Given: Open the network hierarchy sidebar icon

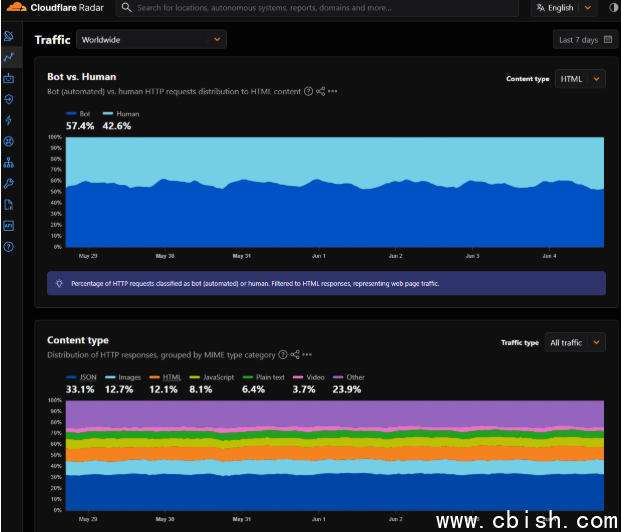Looking at the screenshot, I should click(9, 162).
